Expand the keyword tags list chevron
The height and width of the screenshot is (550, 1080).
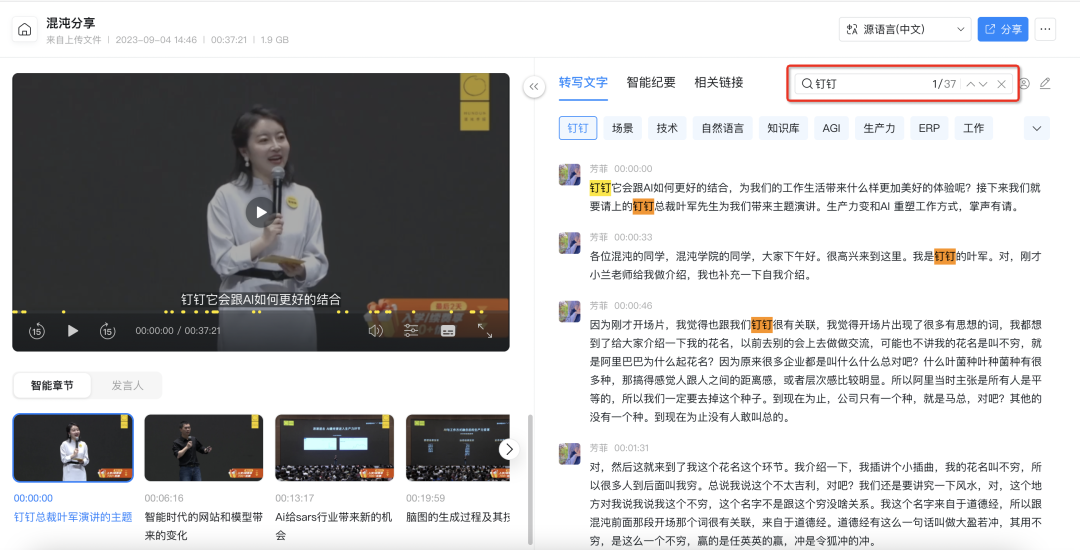pos(1037,128)
